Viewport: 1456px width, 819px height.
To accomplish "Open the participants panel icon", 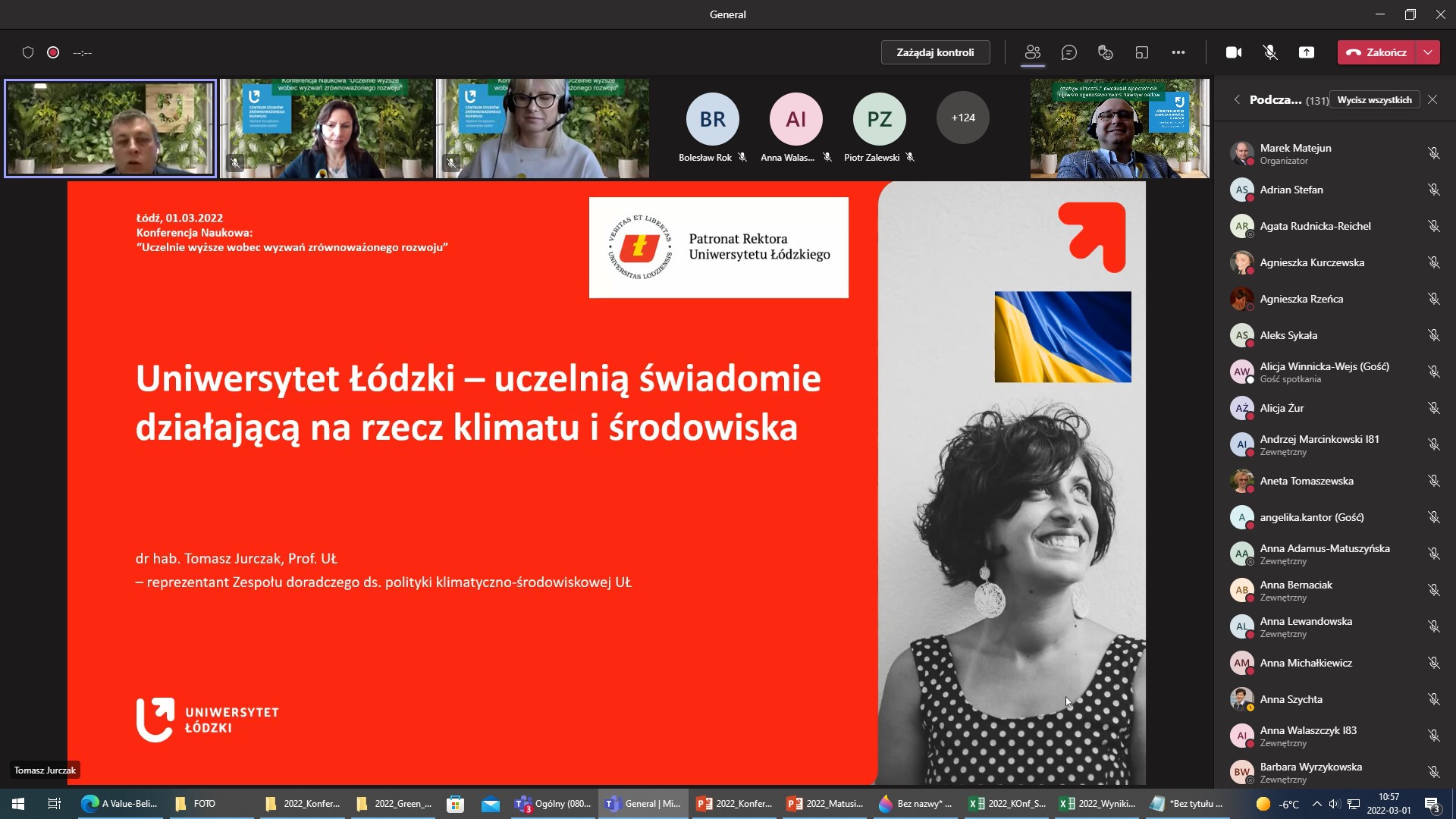I will tap(1034, 52).
